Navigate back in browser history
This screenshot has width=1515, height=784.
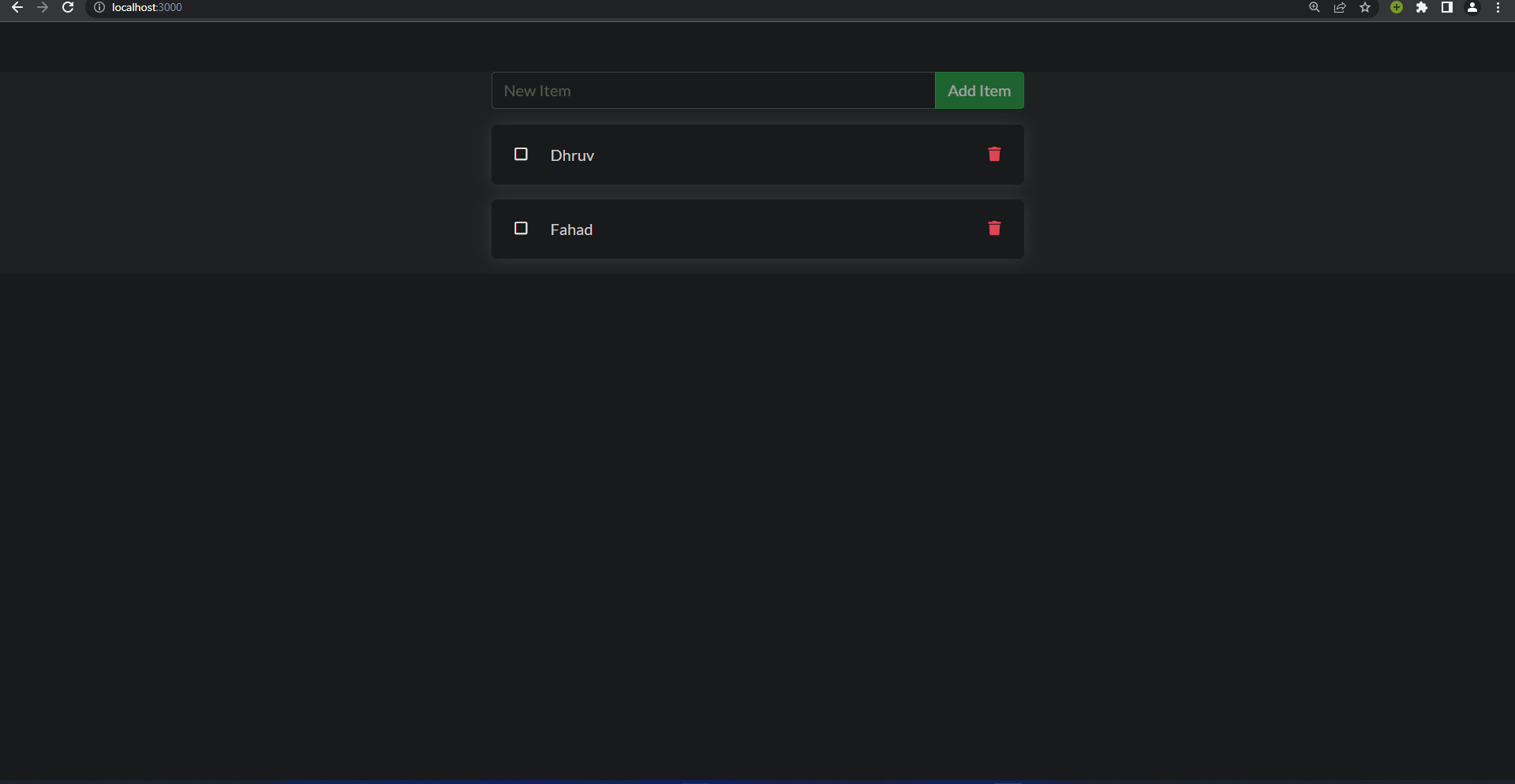point(17,7)
